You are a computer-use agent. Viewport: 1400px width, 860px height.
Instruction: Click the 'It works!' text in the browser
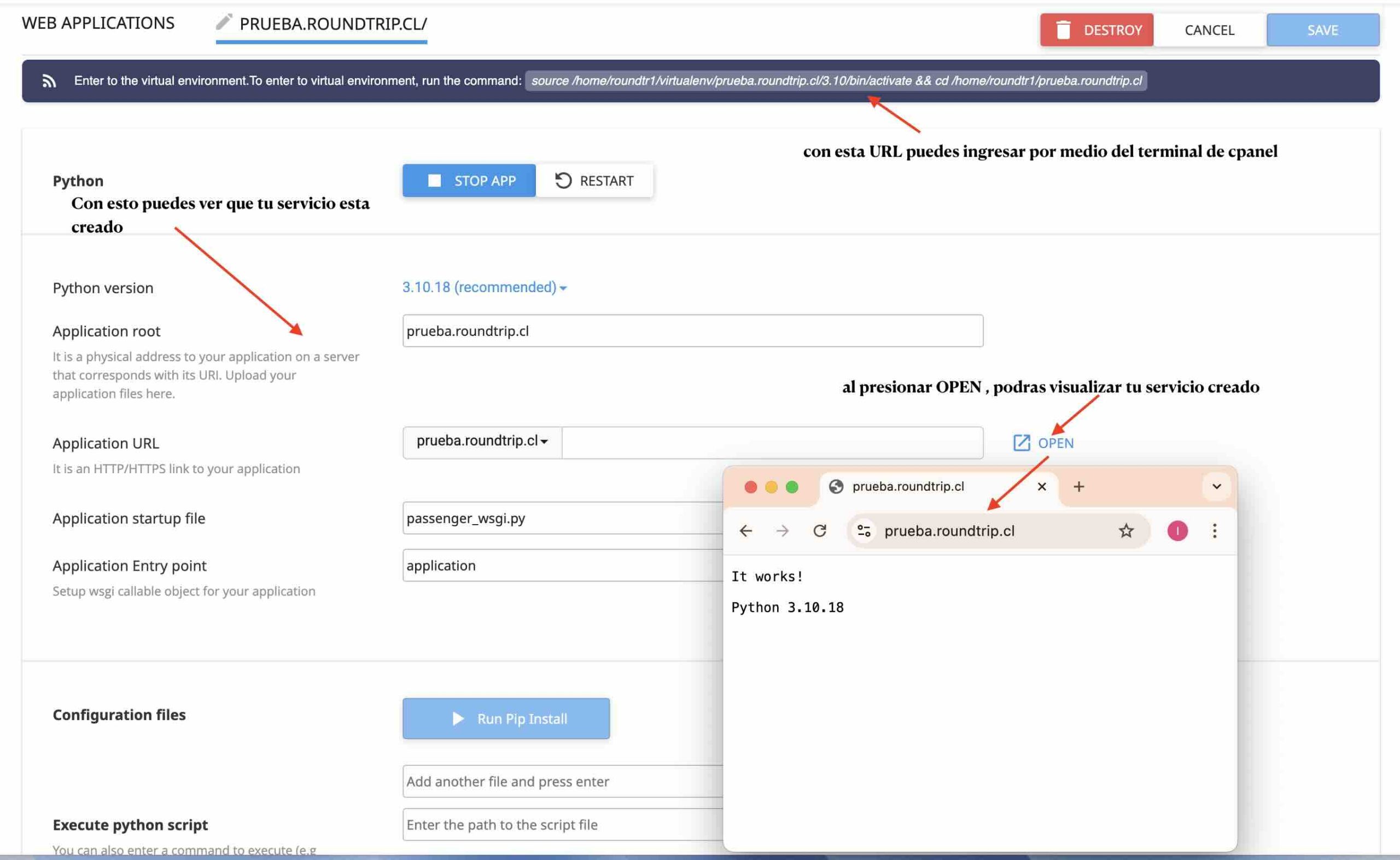767,576
